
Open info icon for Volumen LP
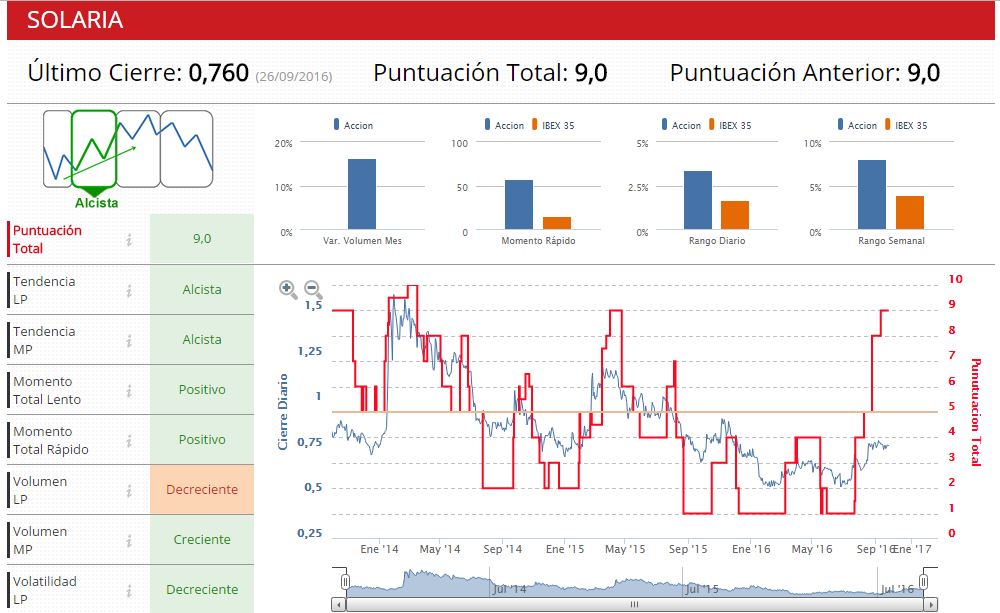(129, 491)
